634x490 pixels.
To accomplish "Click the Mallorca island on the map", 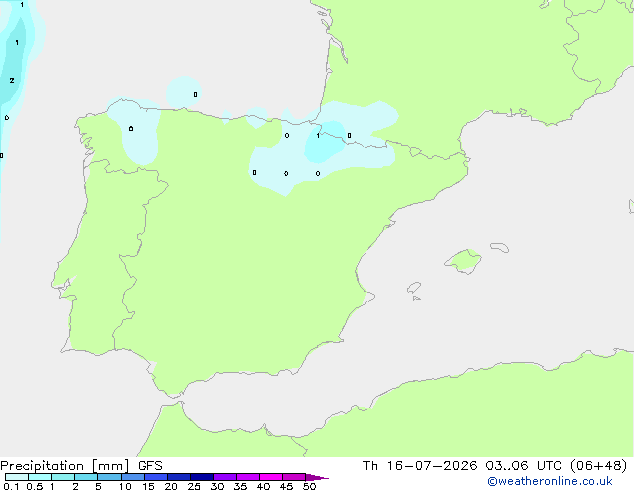I will [463, 261].
